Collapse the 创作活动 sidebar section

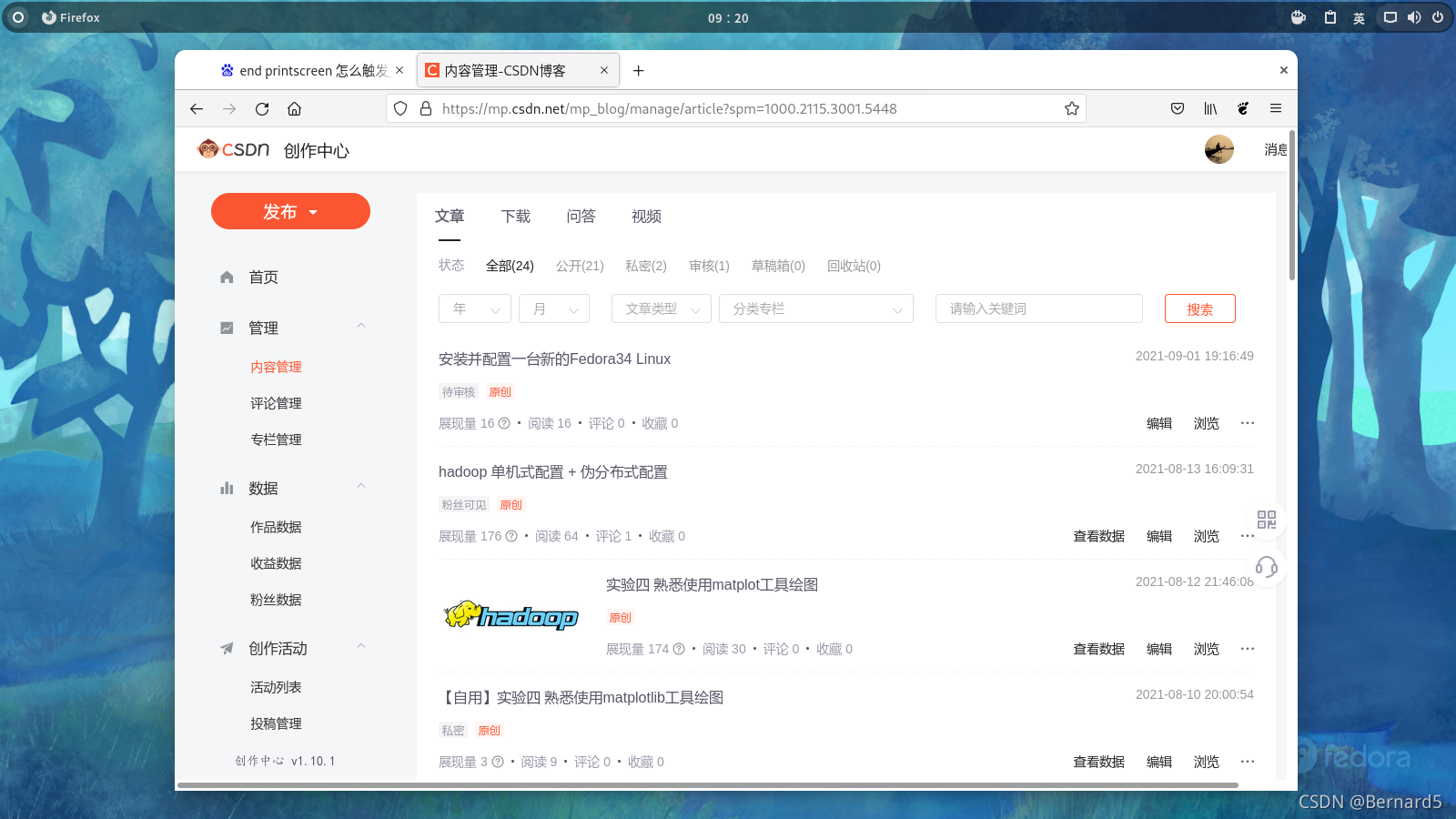pyautogui.click(x=361, y=647)
